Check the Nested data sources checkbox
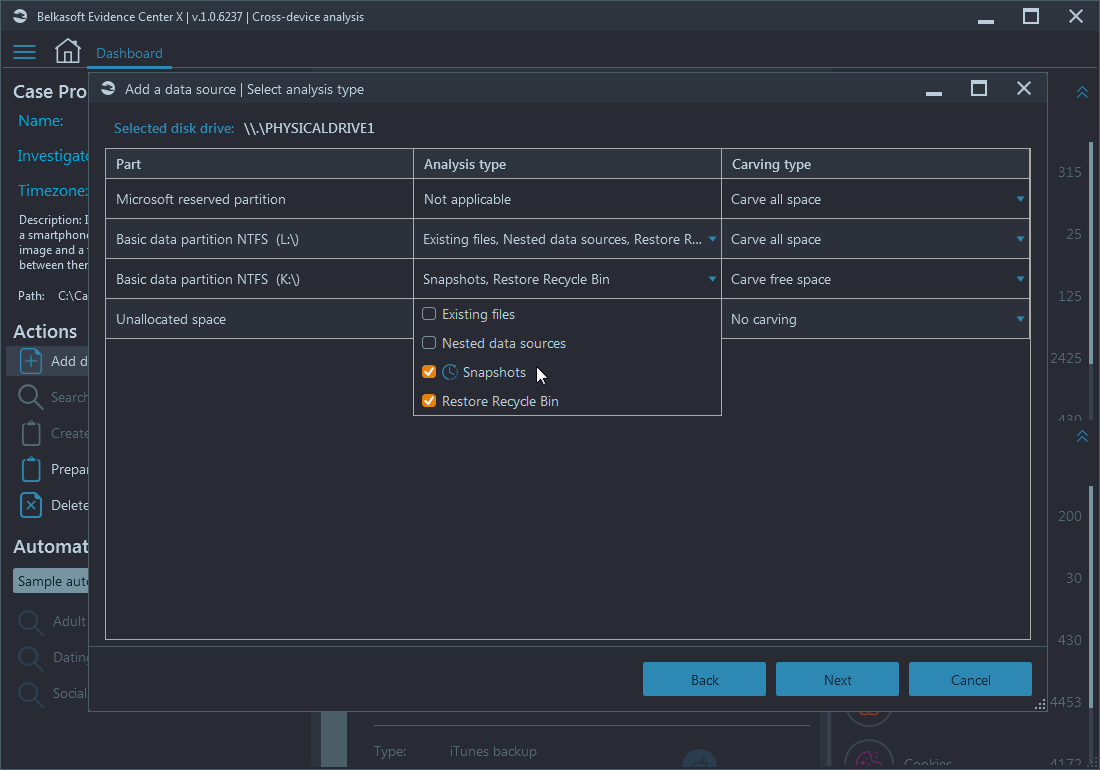The image size is (1100, 770). (429, 343)
